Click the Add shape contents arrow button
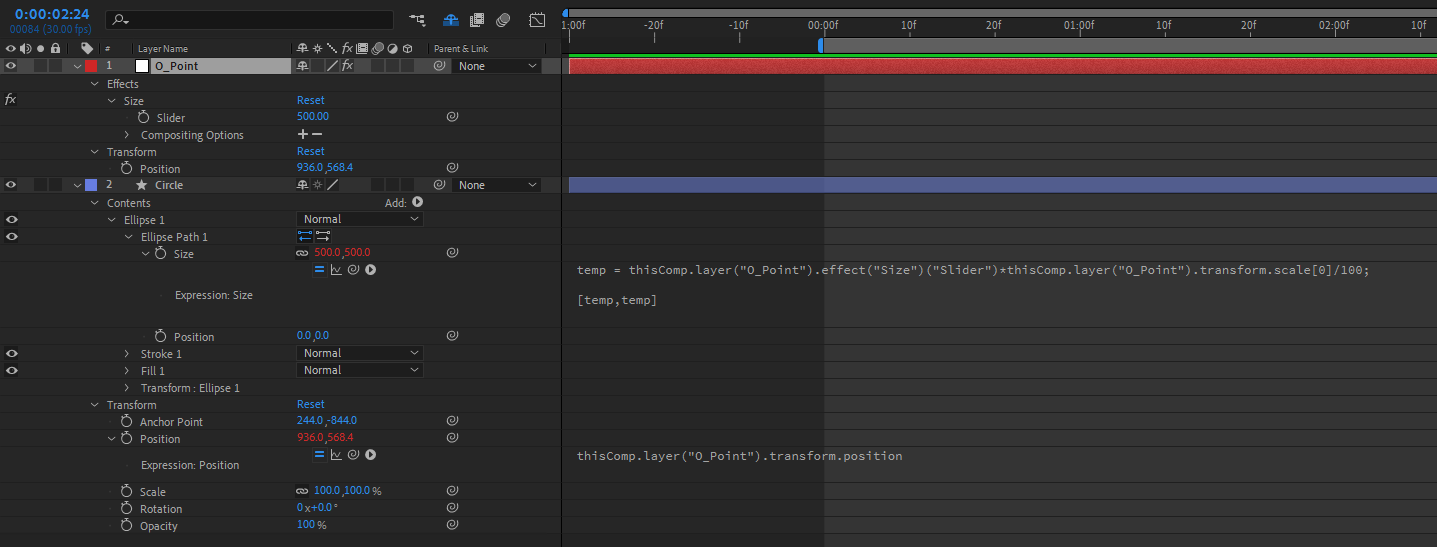 point(418,202)
